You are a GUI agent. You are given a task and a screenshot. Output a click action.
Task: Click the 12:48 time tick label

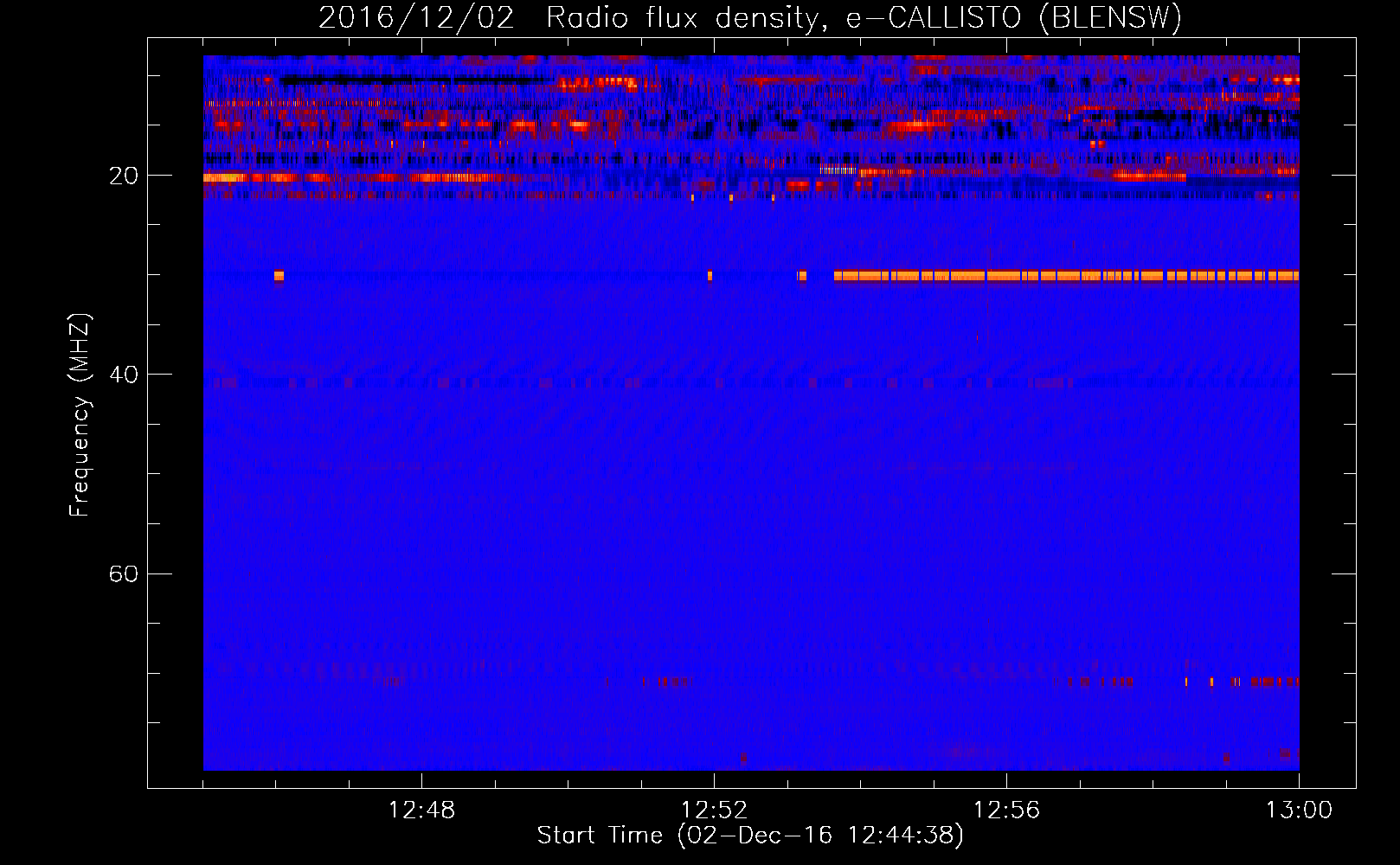(421, 811)
